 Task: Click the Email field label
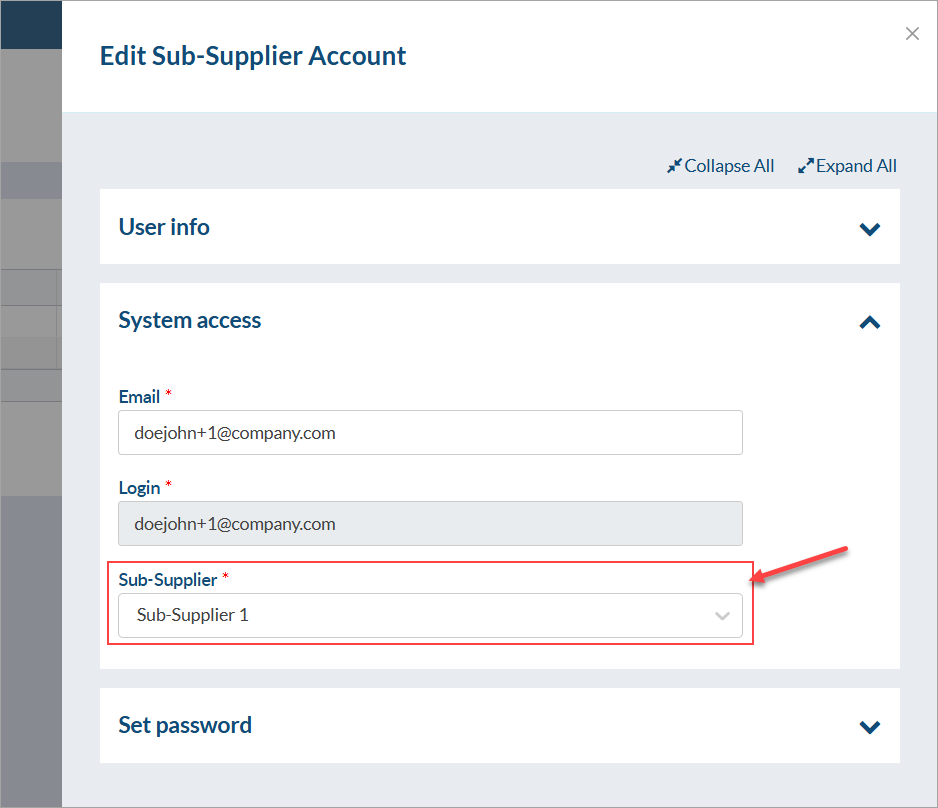[x=139, y=397]
